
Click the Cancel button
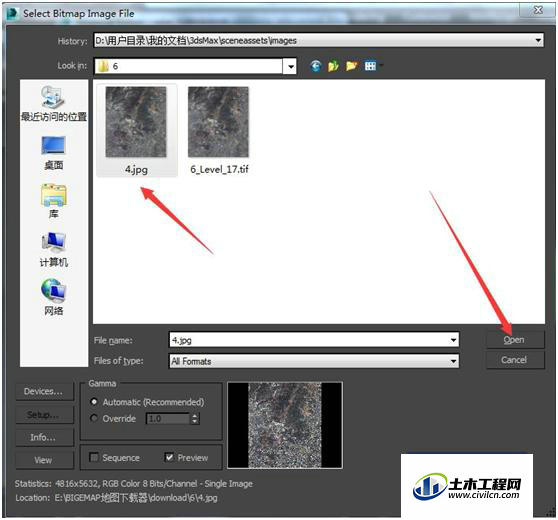(x=515, y=360)
